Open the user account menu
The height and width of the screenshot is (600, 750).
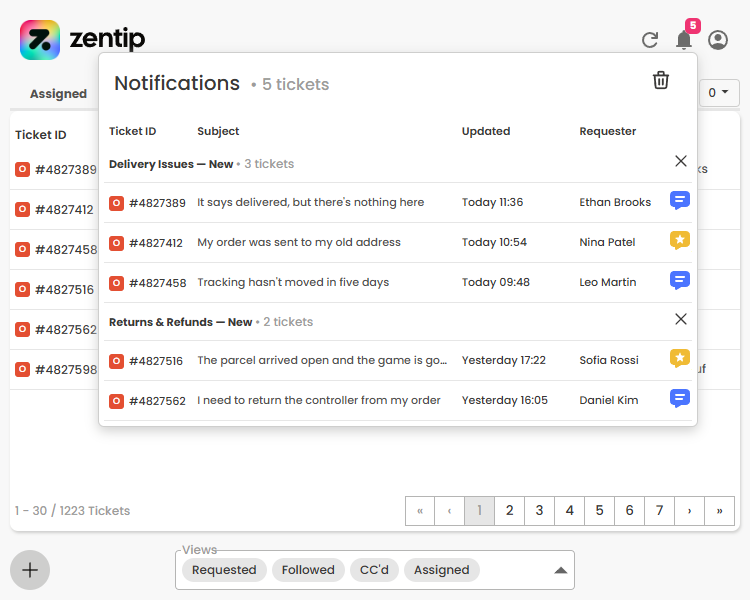click(718, 40)
